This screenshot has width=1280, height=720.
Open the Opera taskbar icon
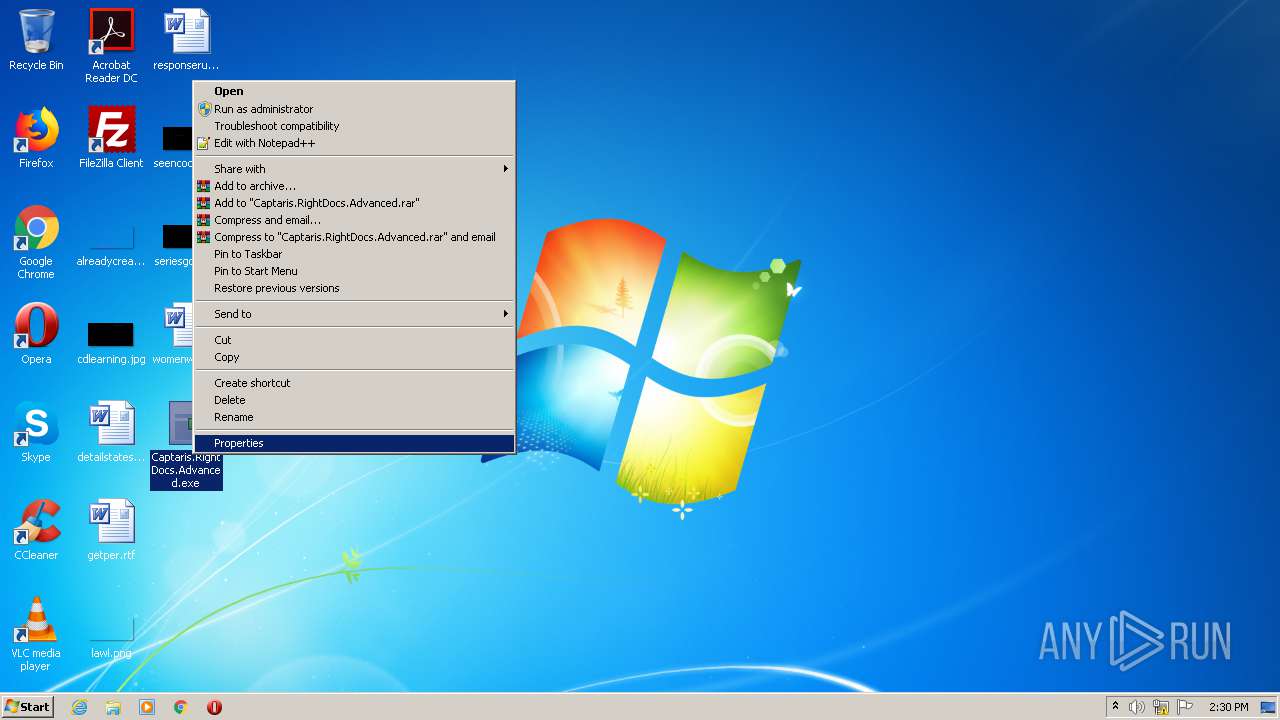pos(214,707)
